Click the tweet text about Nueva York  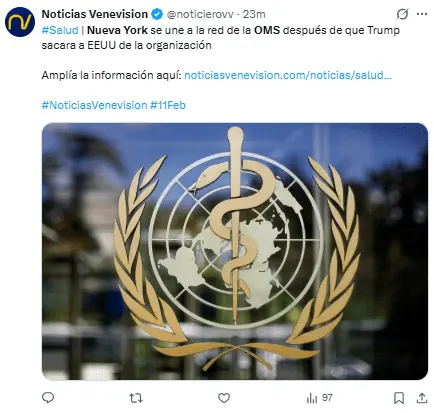[220, 37]
